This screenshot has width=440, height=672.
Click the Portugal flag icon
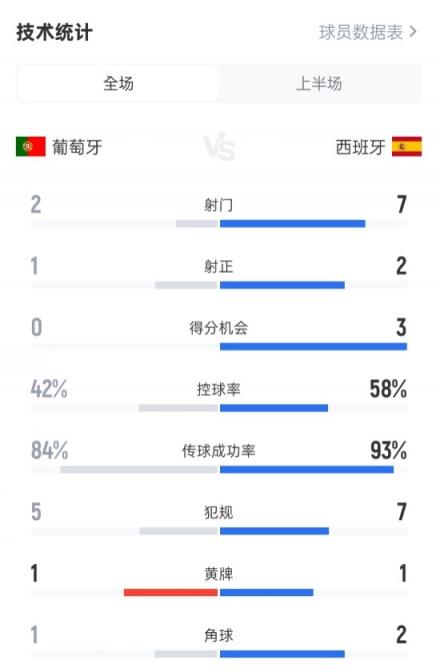tap(31, 147)
